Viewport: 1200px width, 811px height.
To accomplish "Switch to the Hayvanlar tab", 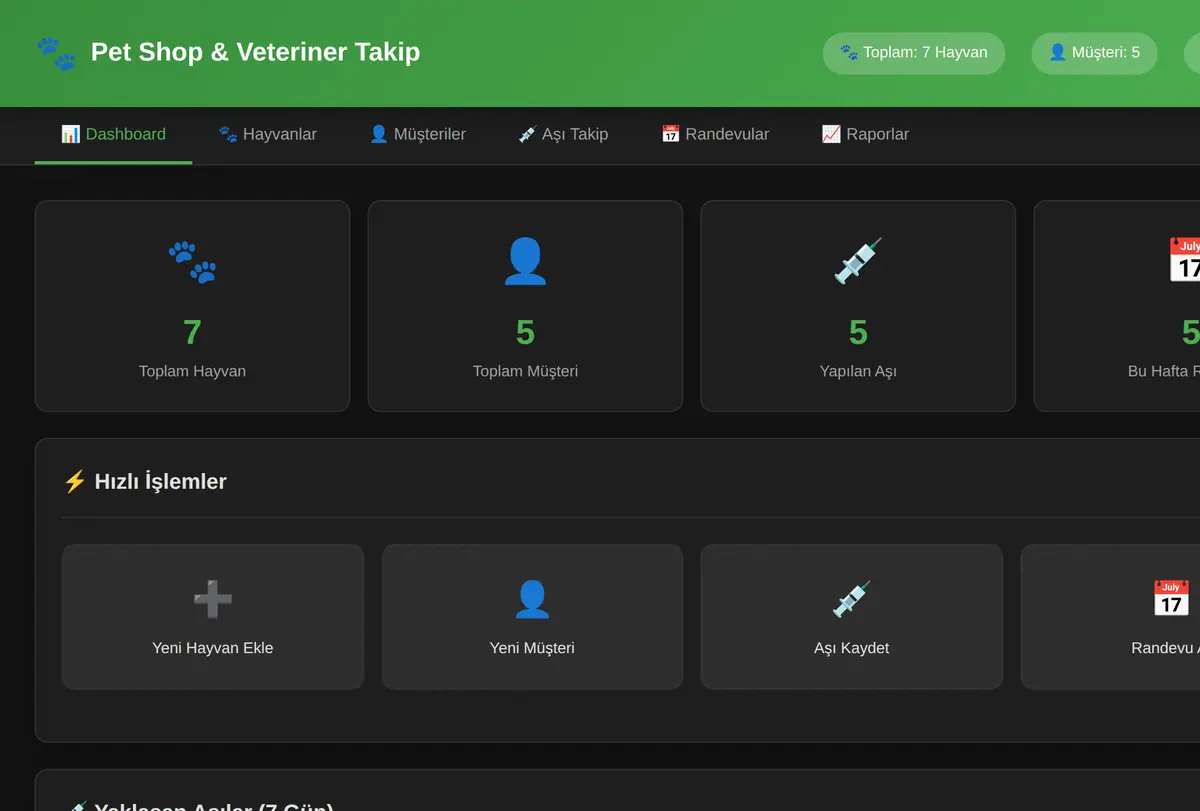I will coord(267,134).
